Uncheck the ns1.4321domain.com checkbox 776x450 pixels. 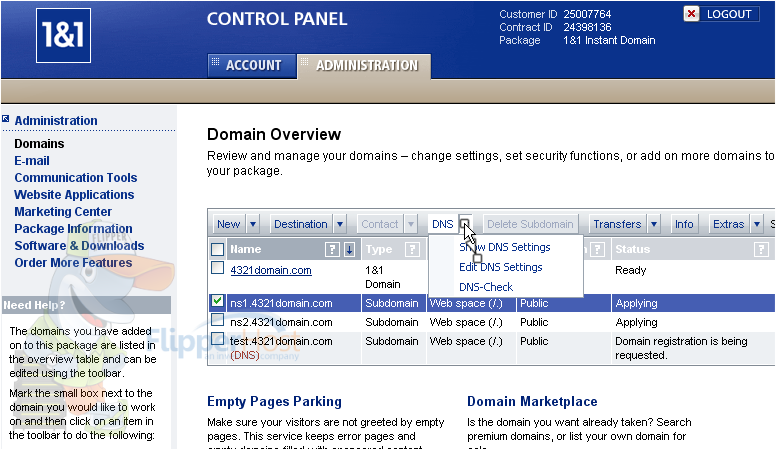click(217, 300)
